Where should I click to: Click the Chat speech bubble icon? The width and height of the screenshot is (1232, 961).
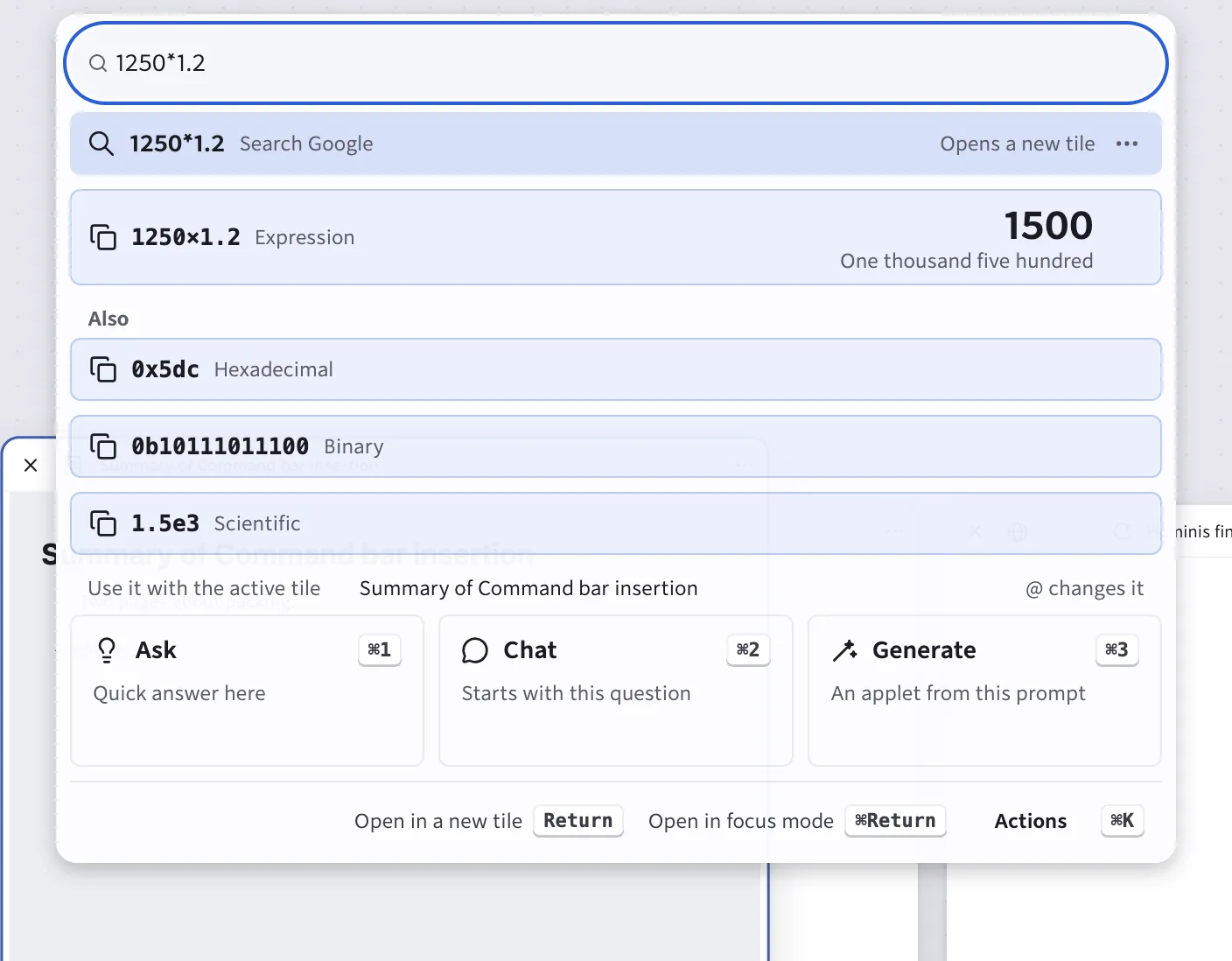click(x=474, y=650)
